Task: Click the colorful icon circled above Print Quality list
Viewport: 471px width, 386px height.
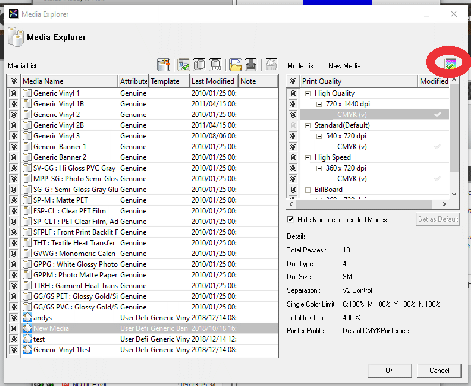Action: (450, 63)
